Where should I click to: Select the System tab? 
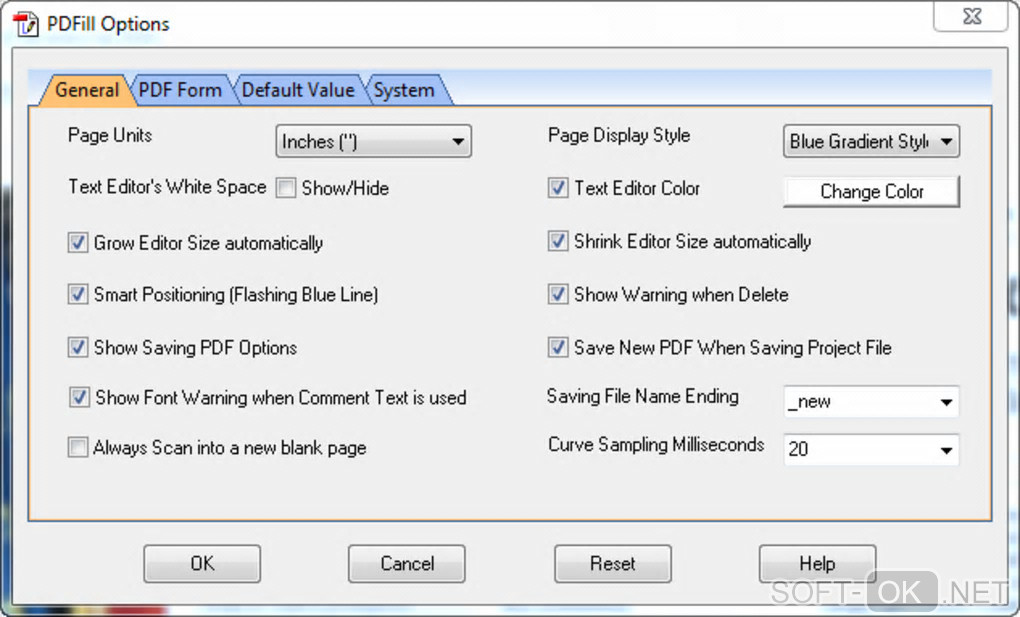coord(404,90)
